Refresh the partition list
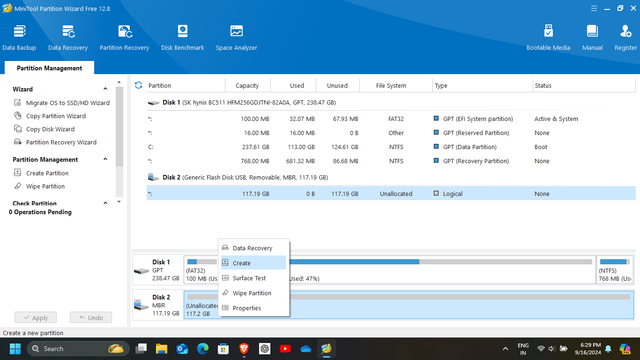The image size is (640, 360). (x=138, y=85)
